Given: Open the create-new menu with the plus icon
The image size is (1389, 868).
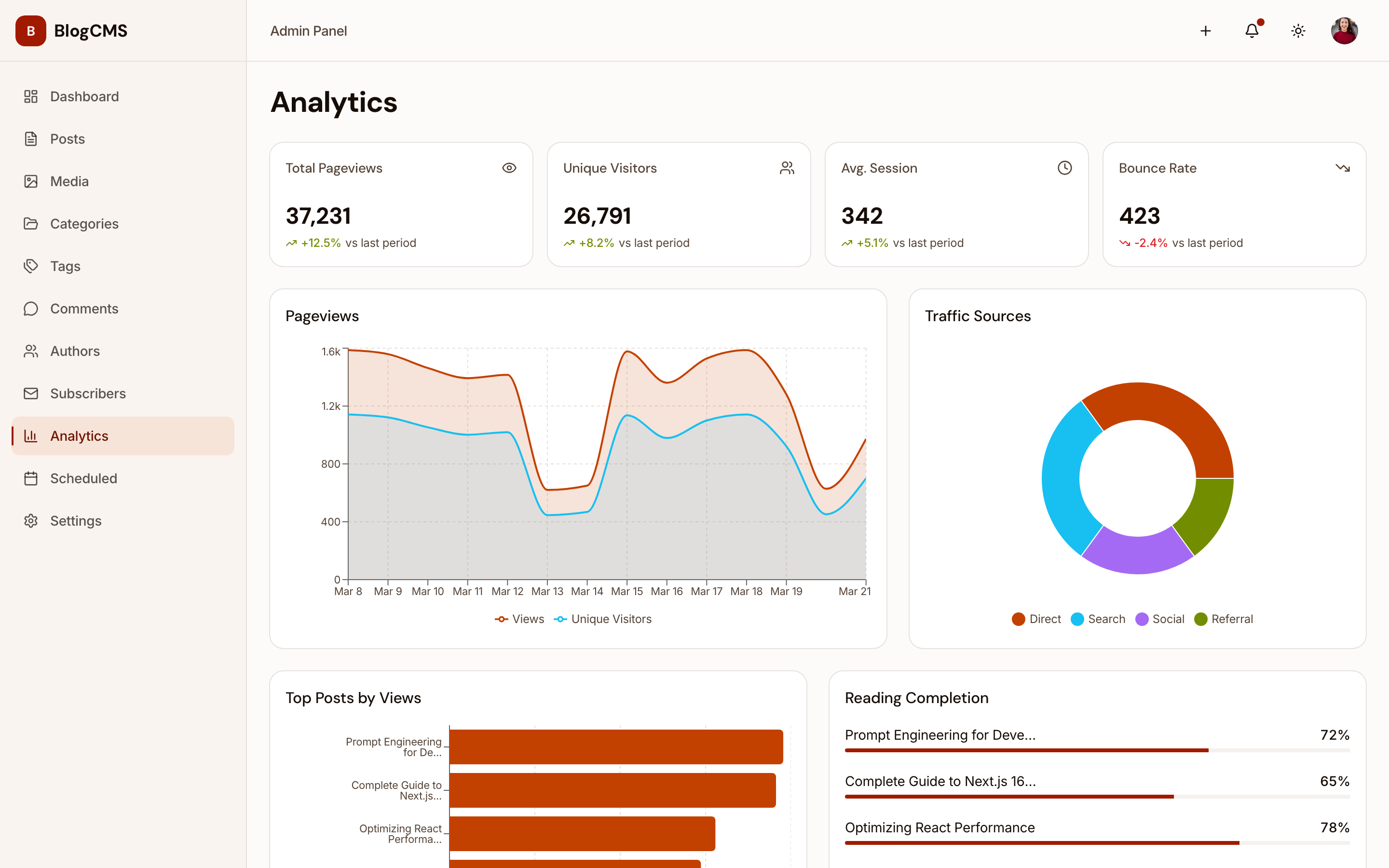Looking at the screenshot, I should click(1205, 31).
